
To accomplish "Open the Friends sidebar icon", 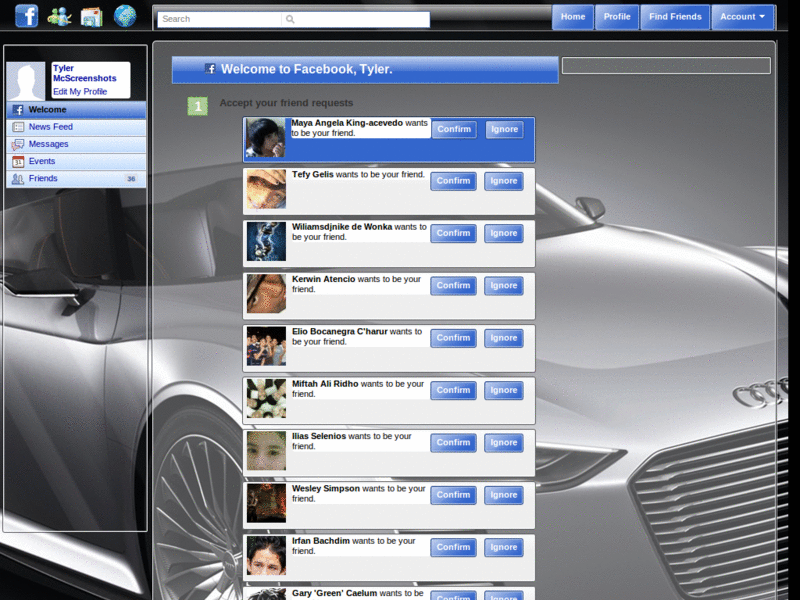I will 20,179.
